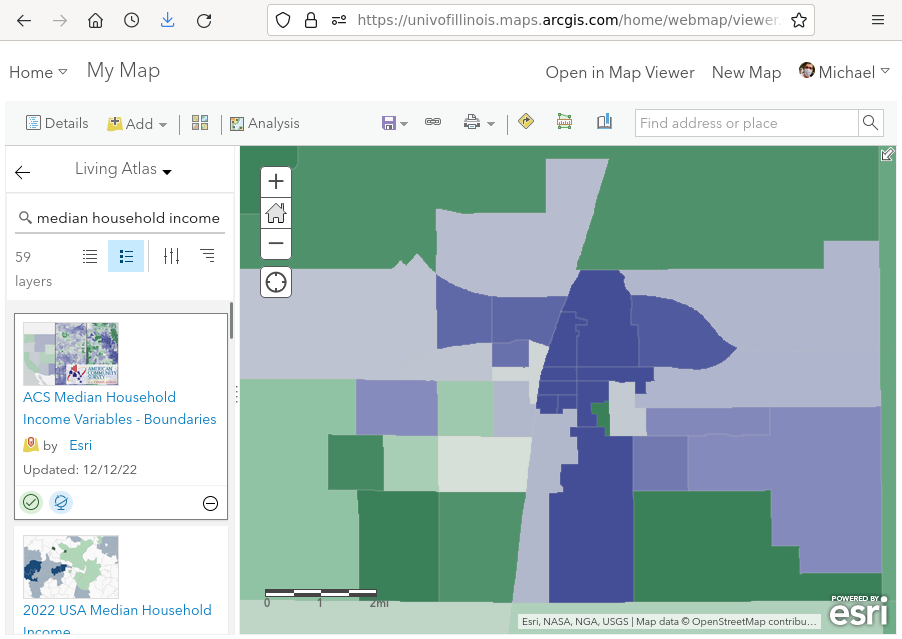Image resolution: width=902 pixels, height=639 pixels.
Task: Click the Basemap gallery icon
Action: pos(200,123)
